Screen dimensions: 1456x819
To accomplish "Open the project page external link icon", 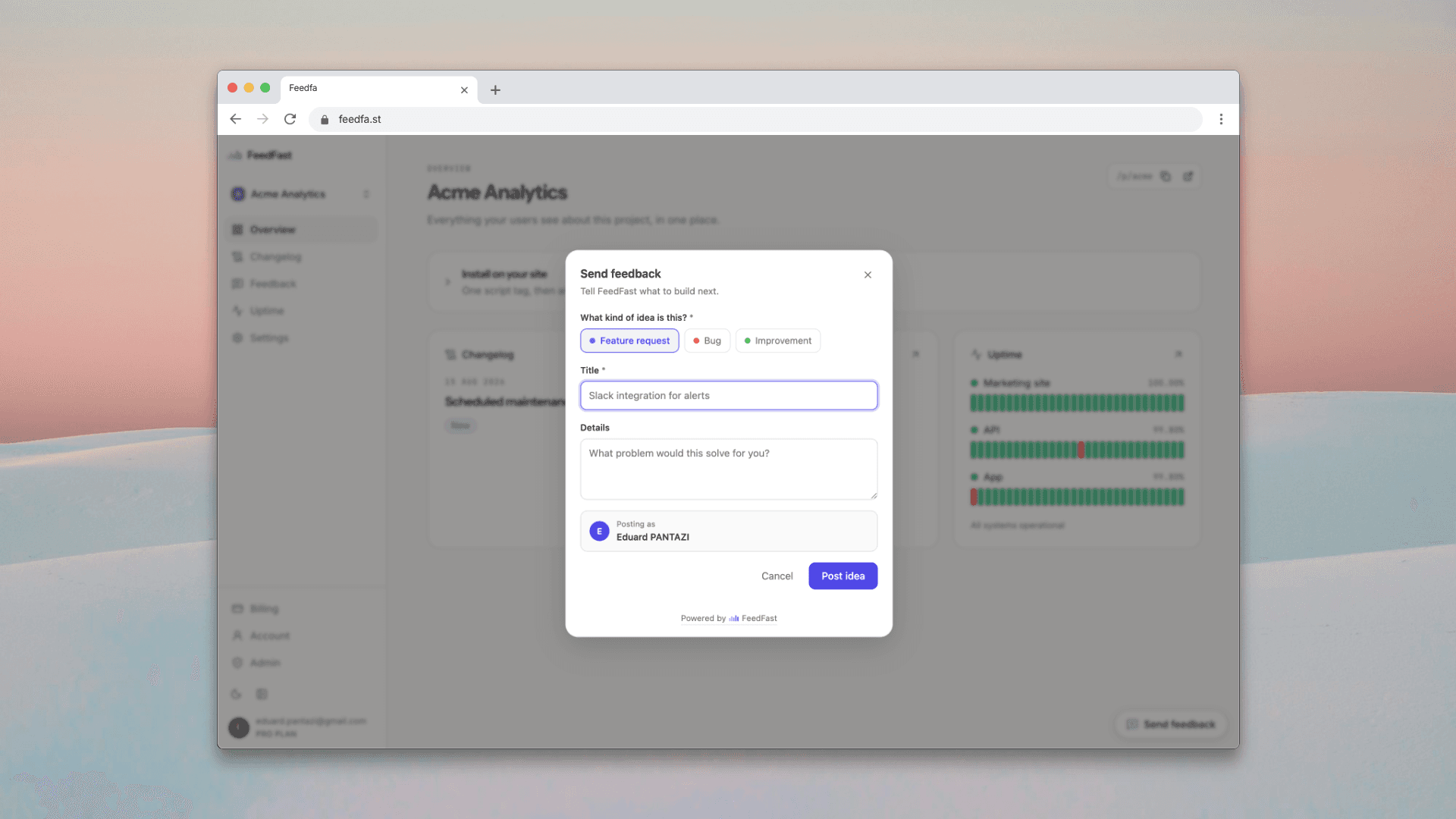I will (1188, 177).
